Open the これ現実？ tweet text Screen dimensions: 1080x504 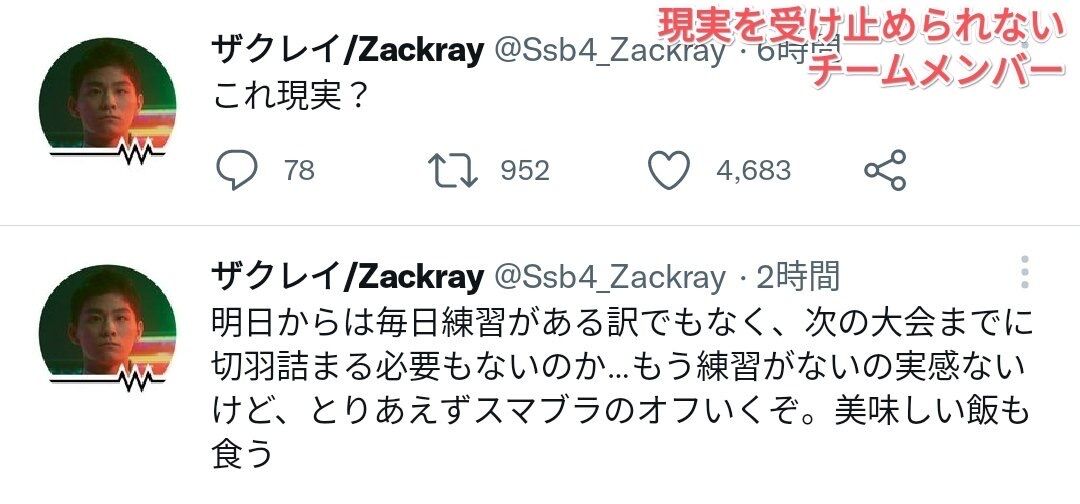pos(288,98)
